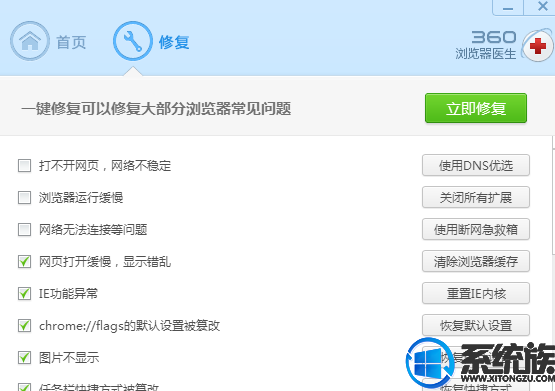Uncheck the 网页打开缓慢，显示错乱 checkbox
555x391 pixels.
pyautogui.click(x=24, y=261)
